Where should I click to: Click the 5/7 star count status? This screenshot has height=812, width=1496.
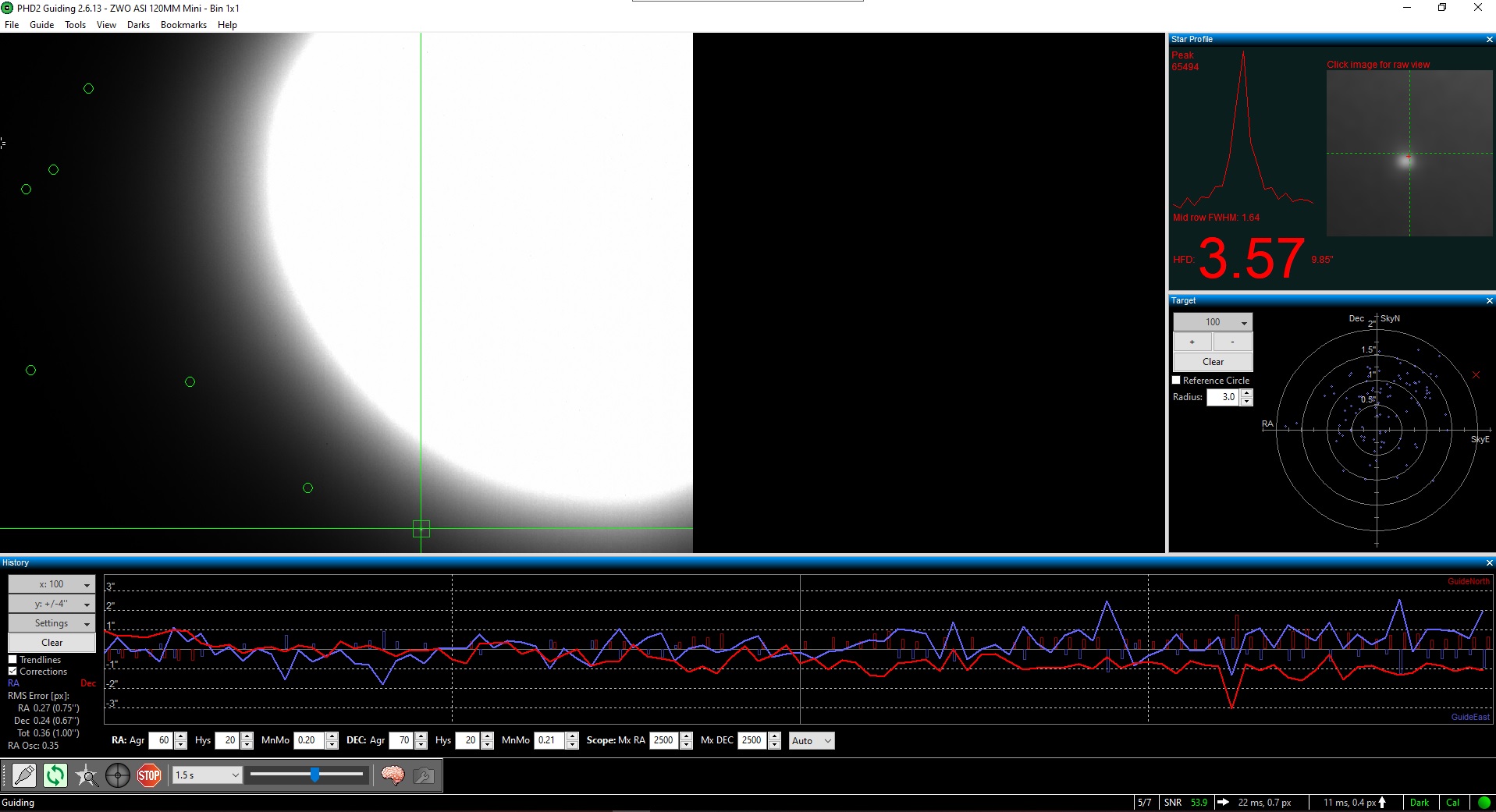pos(1144,803)
